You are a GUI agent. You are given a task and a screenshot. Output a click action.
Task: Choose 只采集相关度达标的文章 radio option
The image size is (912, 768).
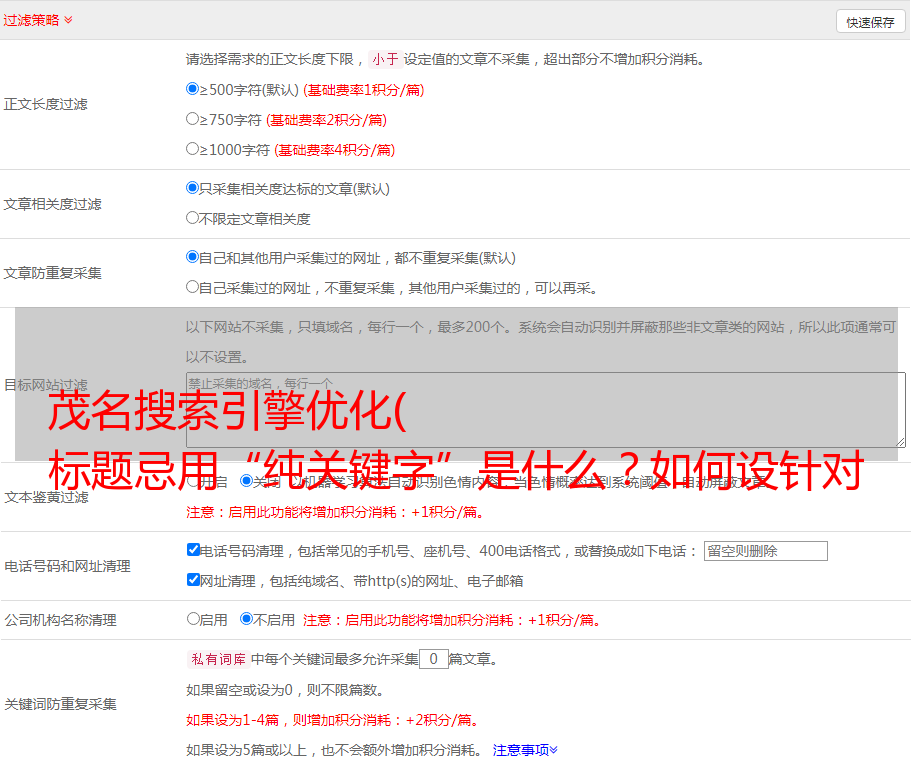193,188
